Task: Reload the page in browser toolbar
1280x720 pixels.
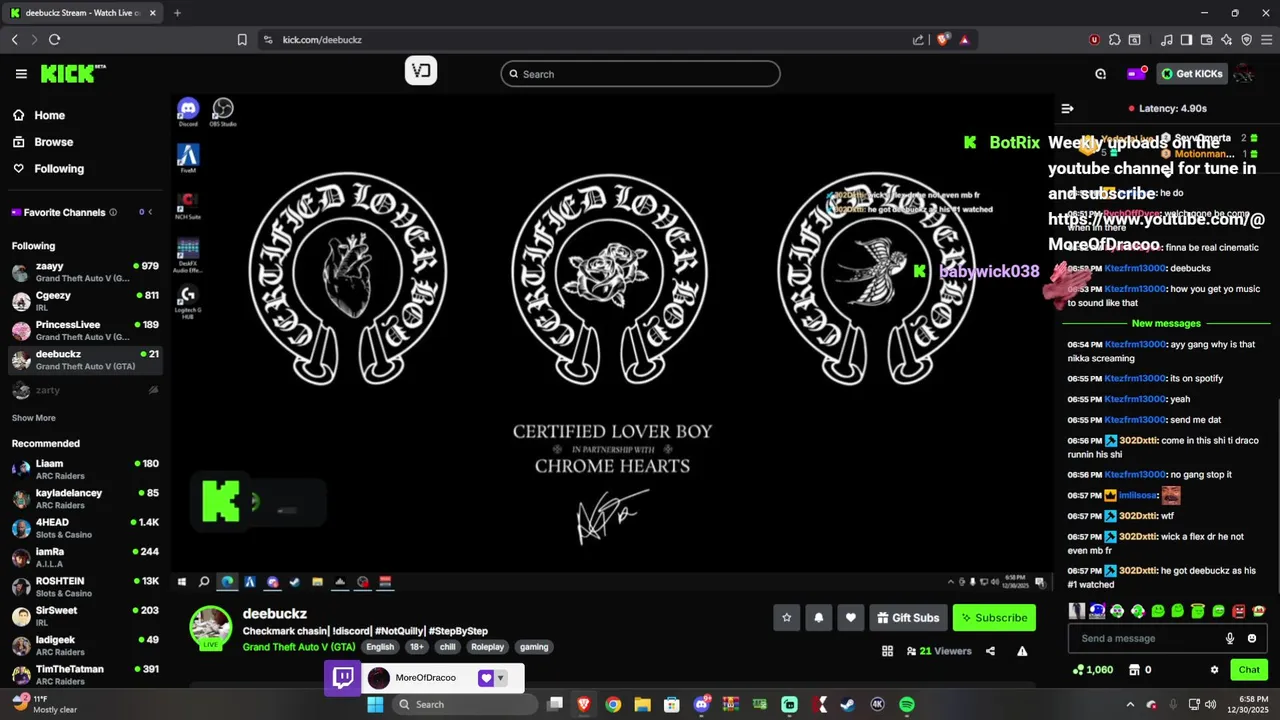Action: click(54, 40)
